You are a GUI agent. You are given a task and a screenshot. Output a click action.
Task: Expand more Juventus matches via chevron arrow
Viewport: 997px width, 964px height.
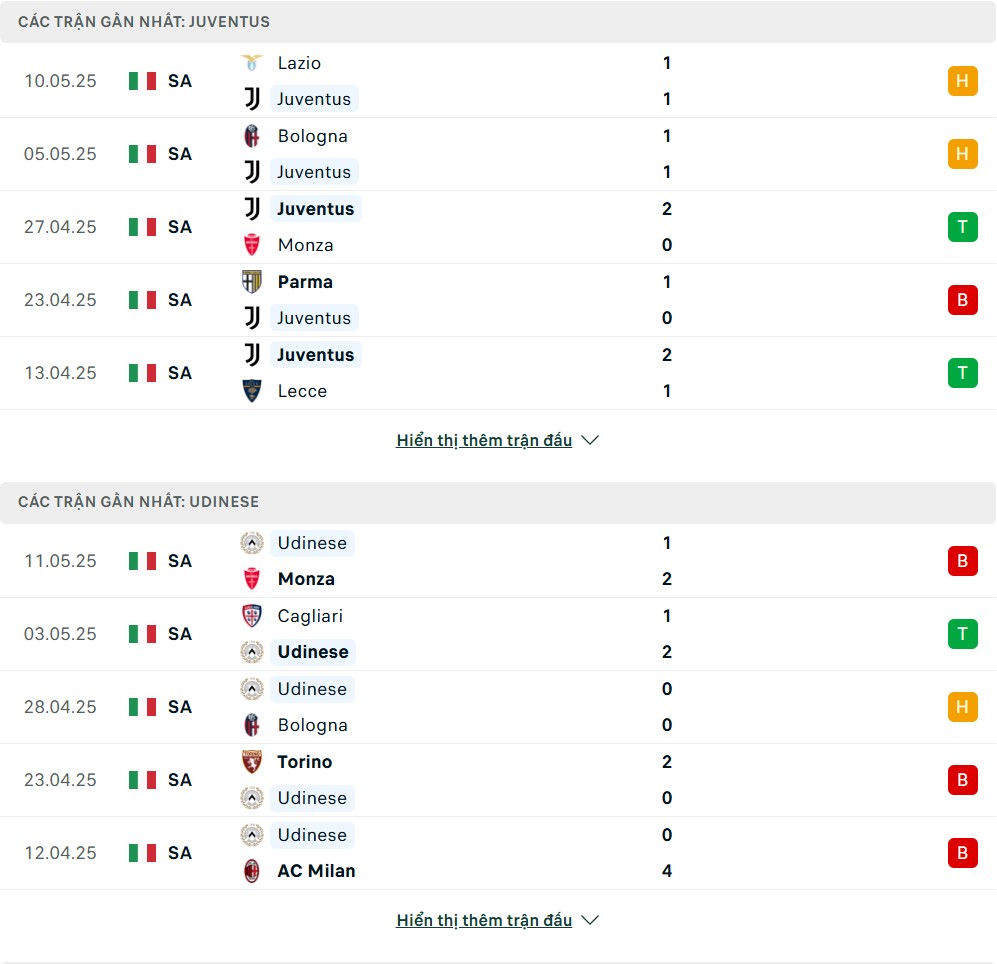tap(590, 440)
